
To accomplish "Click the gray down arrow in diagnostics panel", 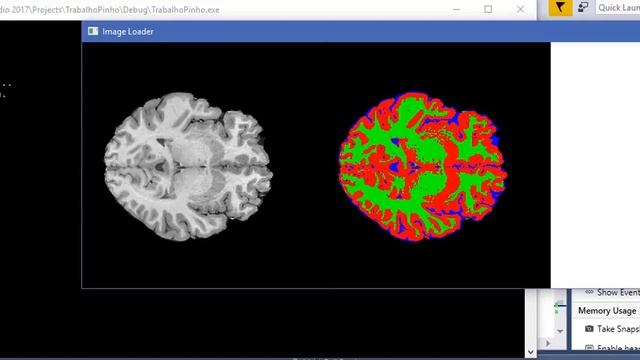I will pos(560,331).
